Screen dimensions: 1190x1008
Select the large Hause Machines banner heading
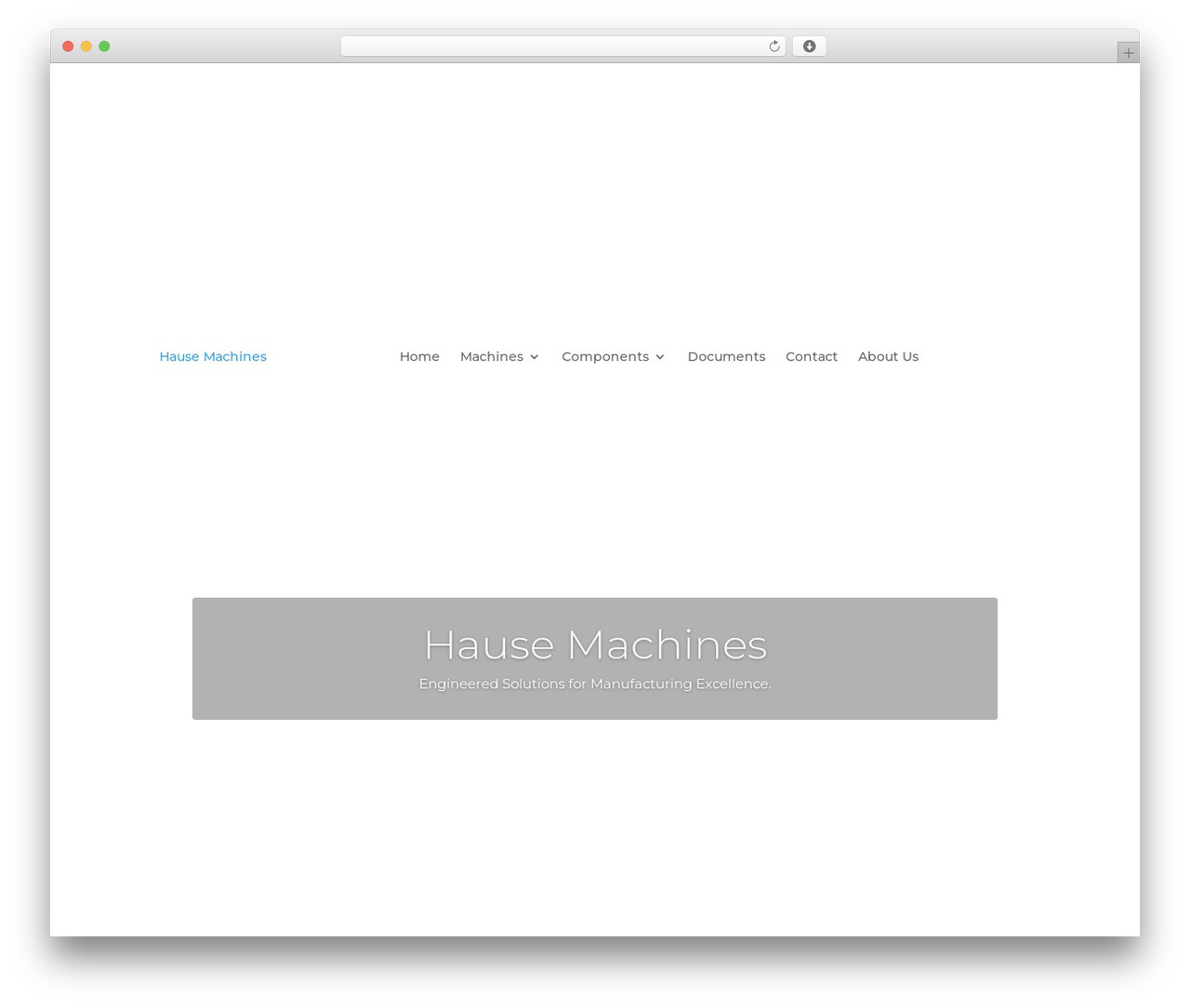595,644
